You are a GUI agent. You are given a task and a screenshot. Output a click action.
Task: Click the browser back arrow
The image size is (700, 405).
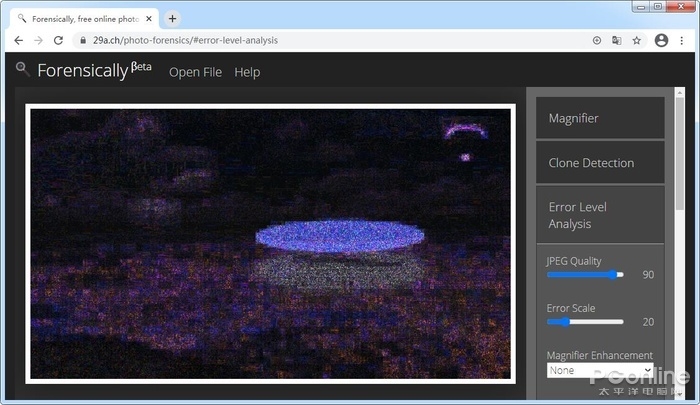[18, 40]
